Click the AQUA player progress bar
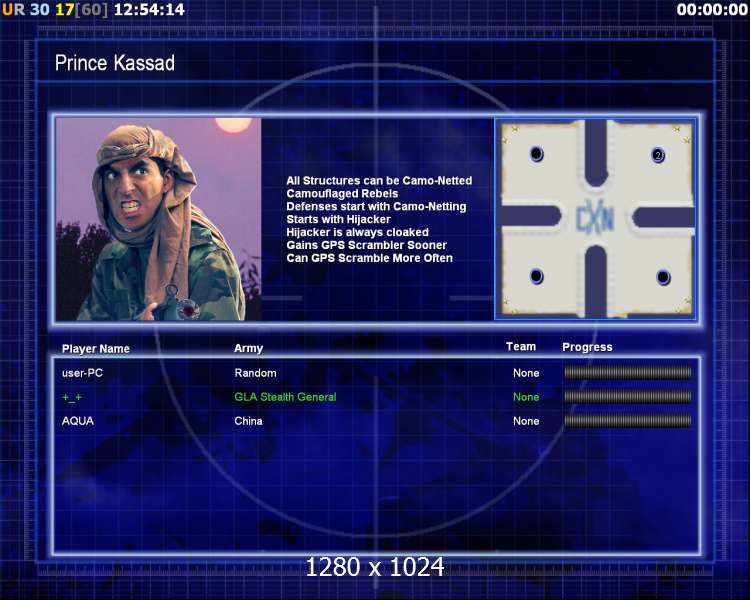 (628, 421)
